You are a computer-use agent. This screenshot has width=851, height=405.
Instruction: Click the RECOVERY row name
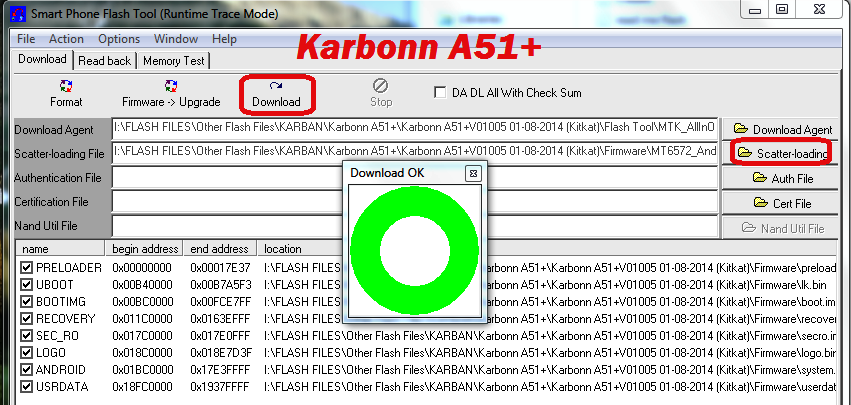click(65, 319)
